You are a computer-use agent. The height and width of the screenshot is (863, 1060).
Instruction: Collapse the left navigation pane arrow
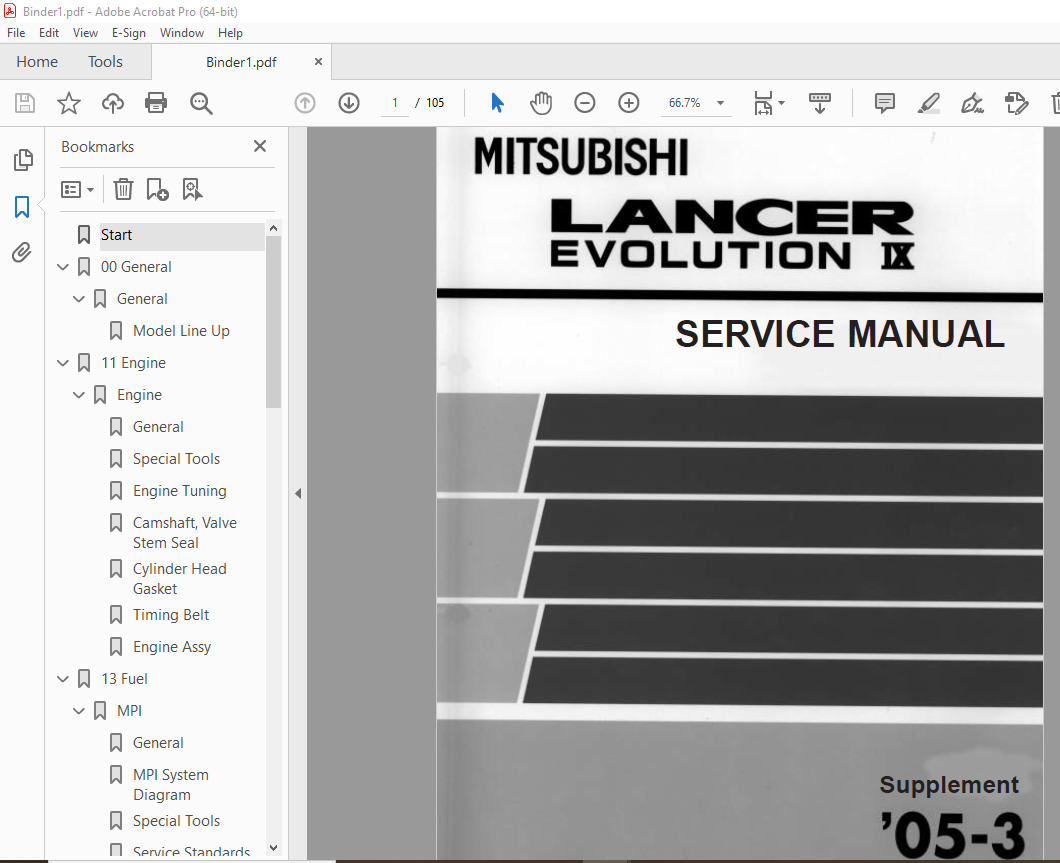[x=298, y=493]
